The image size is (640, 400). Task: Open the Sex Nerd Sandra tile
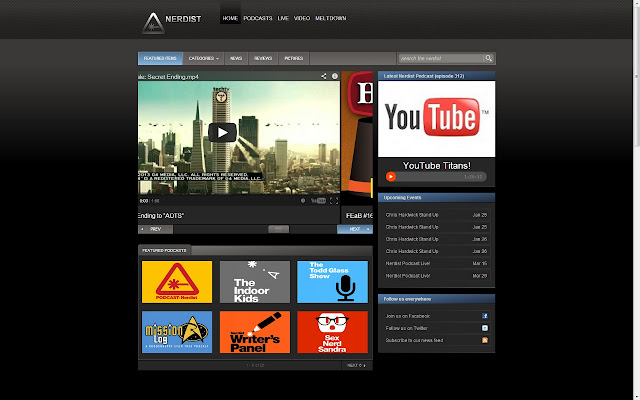pos(332,332)
